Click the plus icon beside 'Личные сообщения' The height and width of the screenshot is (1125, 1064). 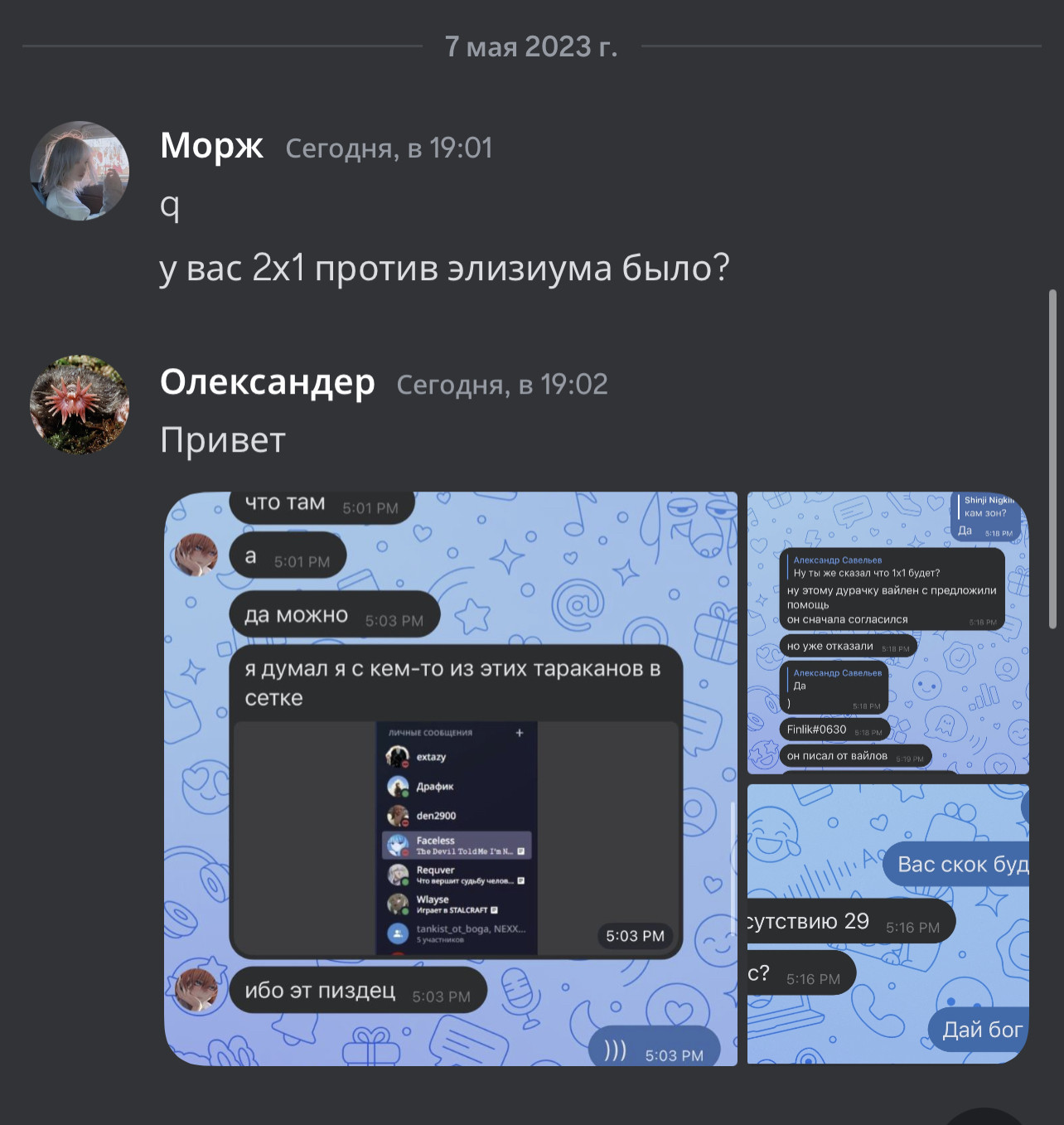click(520, 733)
